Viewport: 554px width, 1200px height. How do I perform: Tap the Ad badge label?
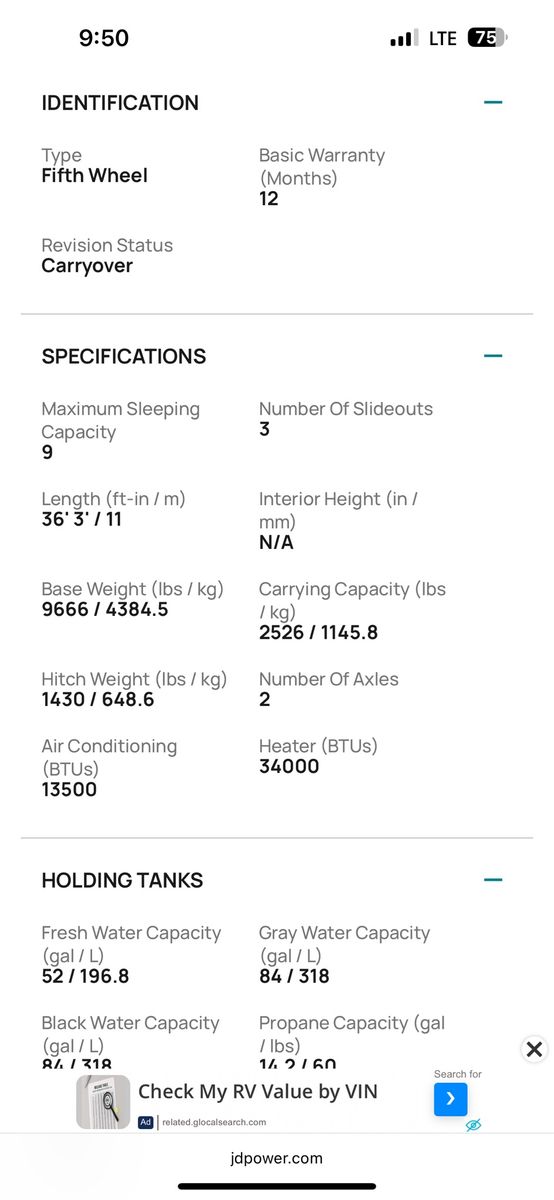(x=146, y=1123)
